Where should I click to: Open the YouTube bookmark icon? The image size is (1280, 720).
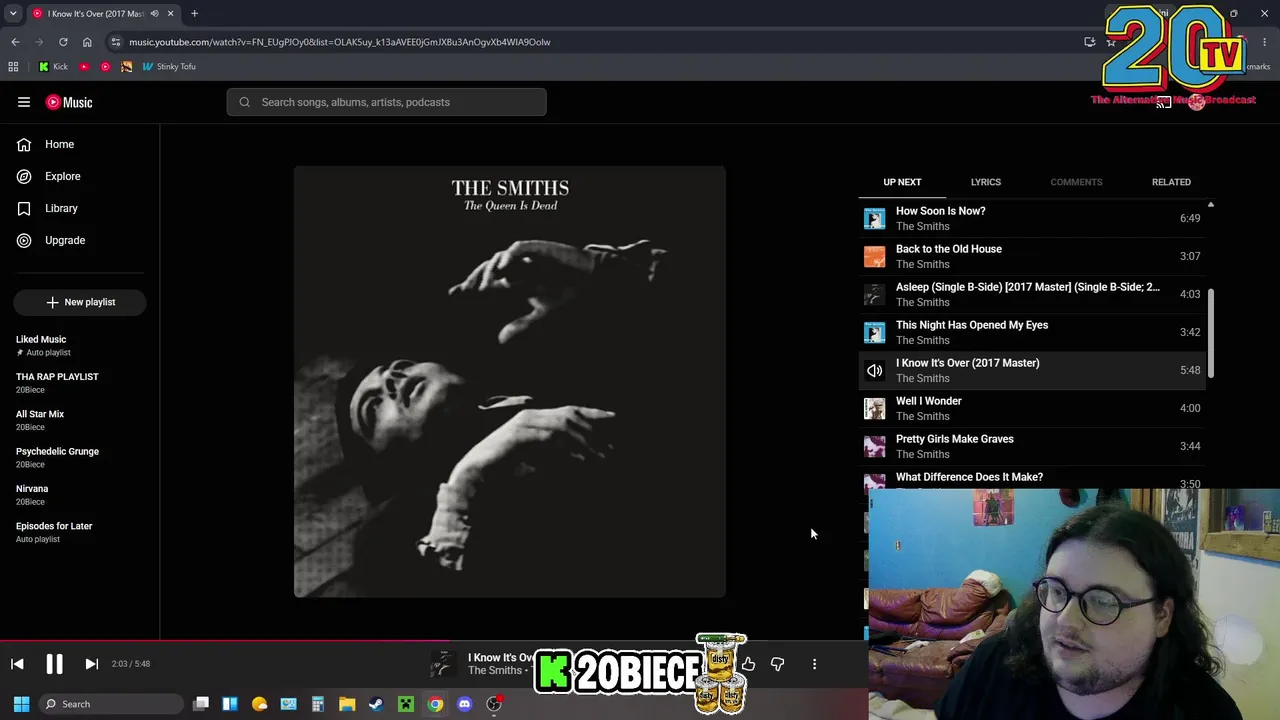84,67
